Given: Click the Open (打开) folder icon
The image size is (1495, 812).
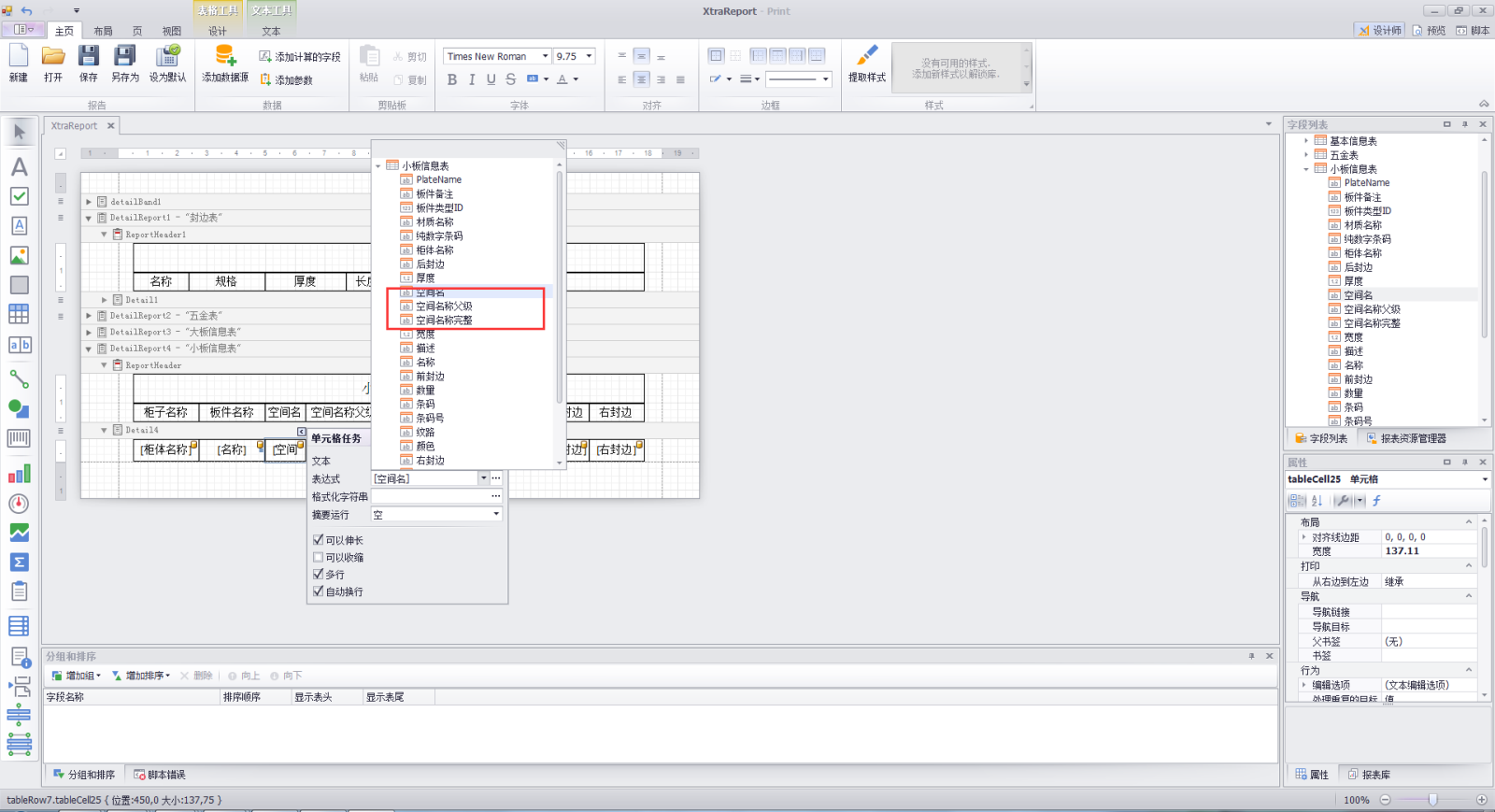Looking at the screenshot, I should [53, 57].
